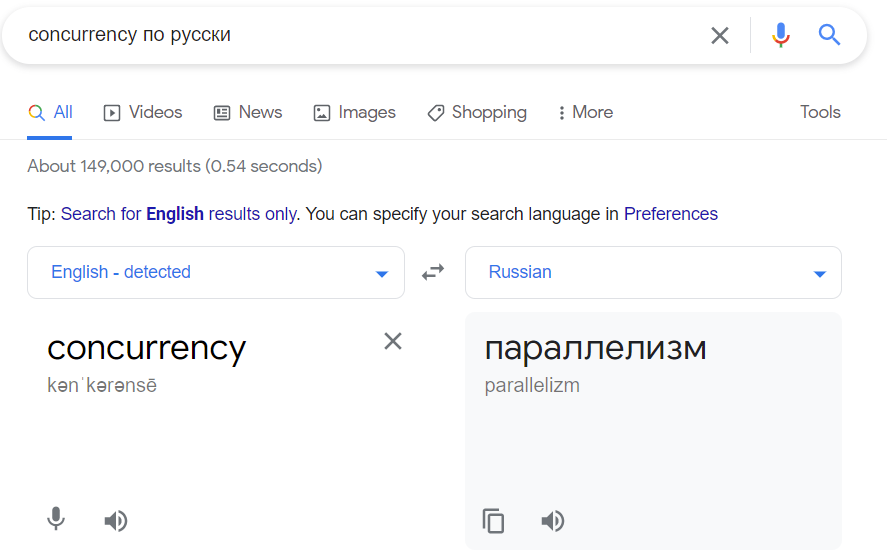The height and width of the screenshot is (560, 887).
Task: Open the 'English - detected' source language dropdown
Action: pos(216,272)
